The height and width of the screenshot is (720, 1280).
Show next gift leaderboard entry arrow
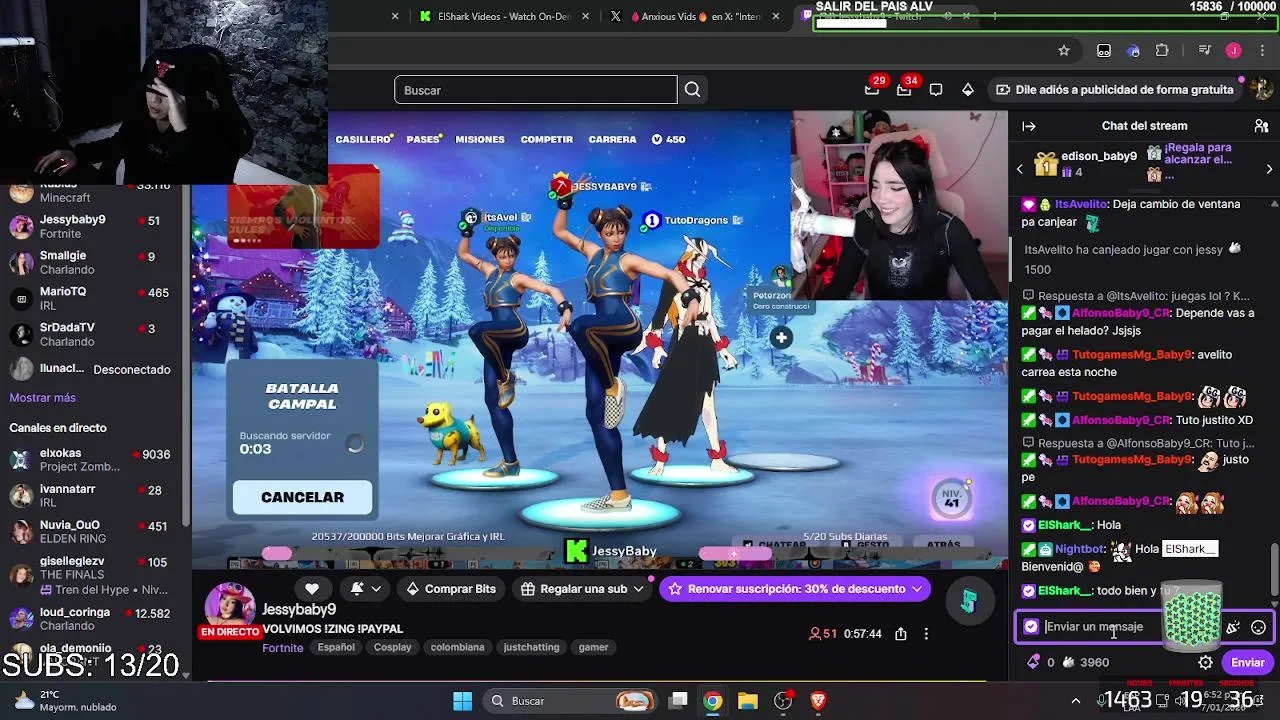(x=1269, y=169)
